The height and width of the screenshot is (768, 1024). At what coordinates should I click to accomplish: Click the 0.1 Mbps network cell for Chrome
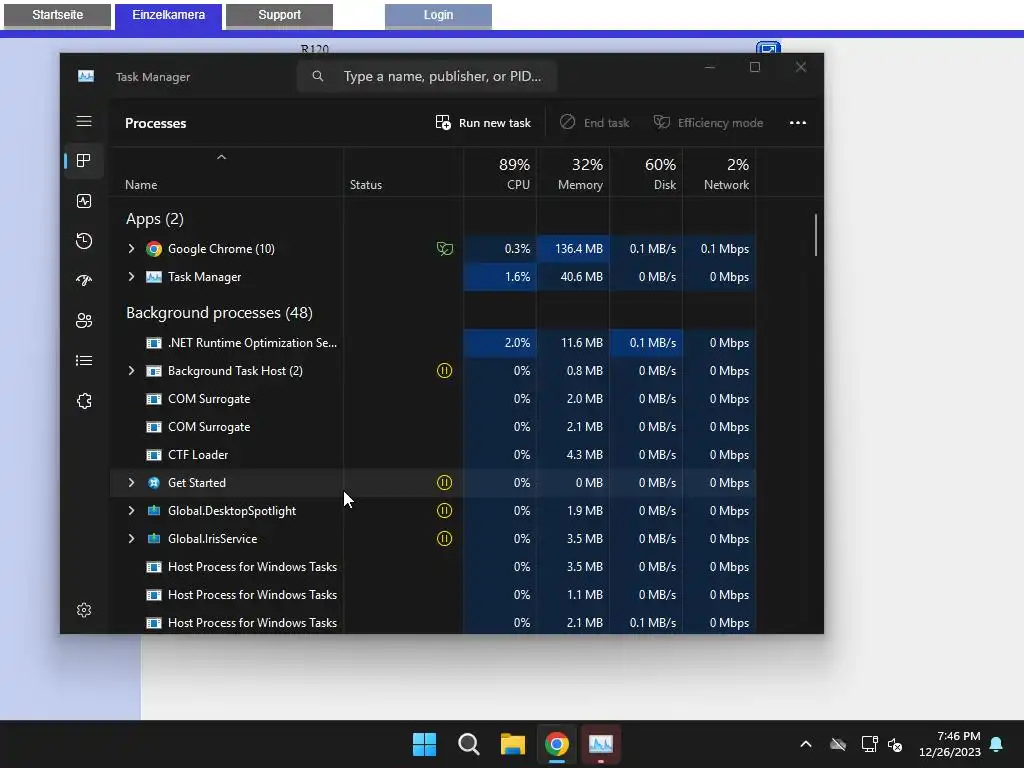pyautogui.click(x=720, y=249)
